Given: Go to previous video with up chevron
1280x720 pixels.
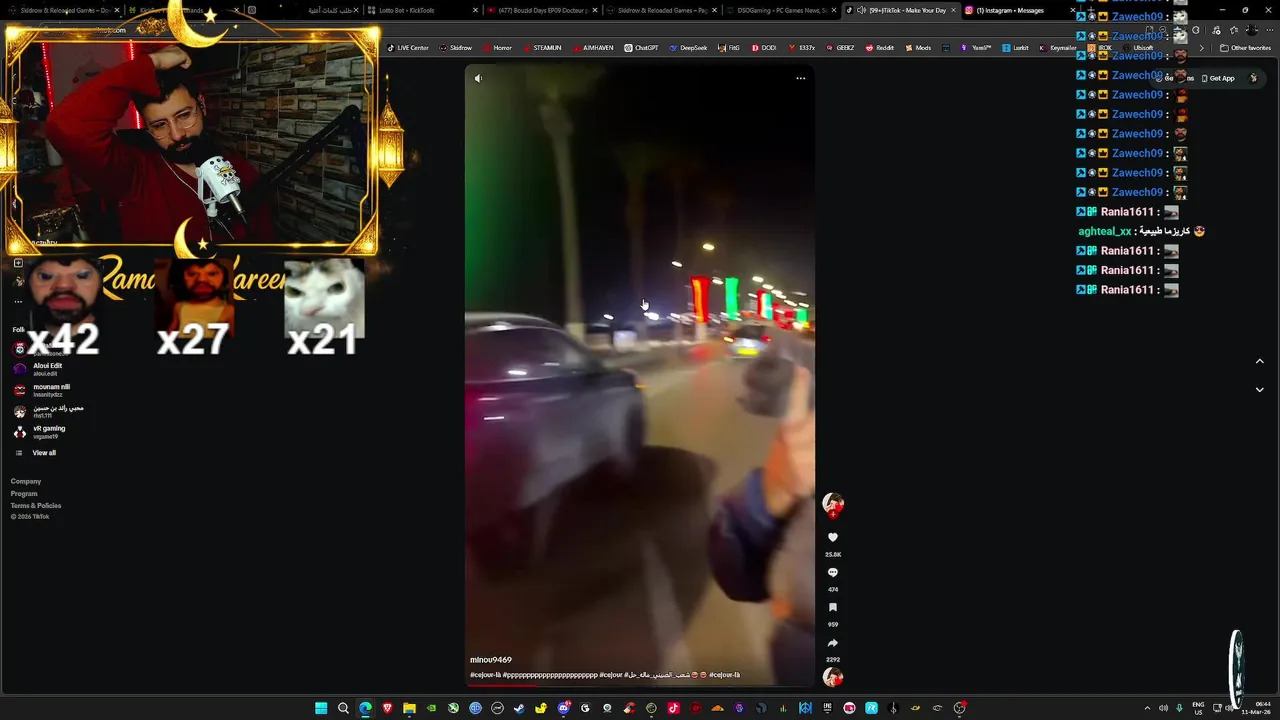Looking at the screenshot, I should tap(1259, 361).
